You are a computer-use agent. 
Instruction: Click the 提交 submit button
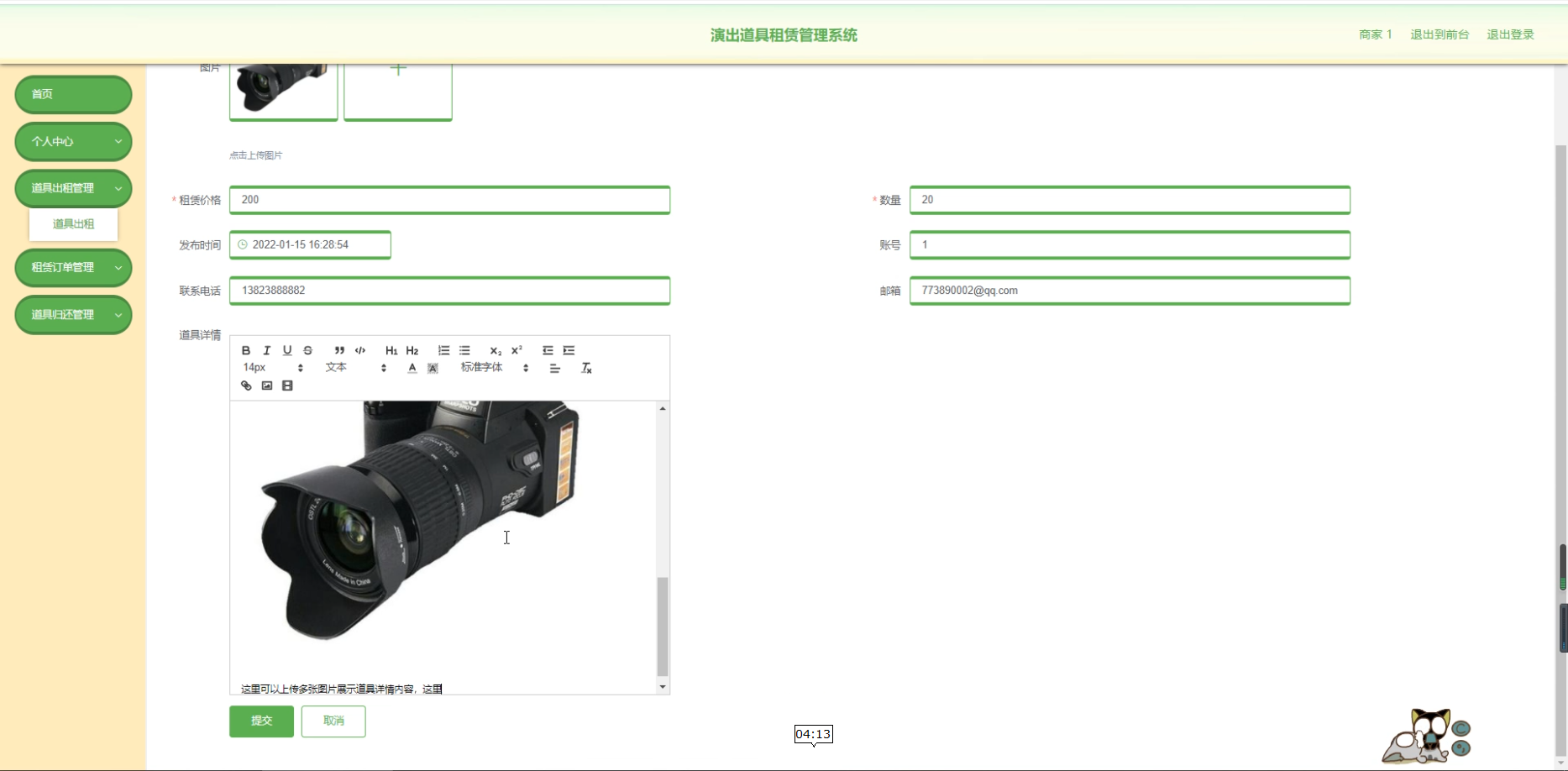pyautogui.click(x=262, y=721)
